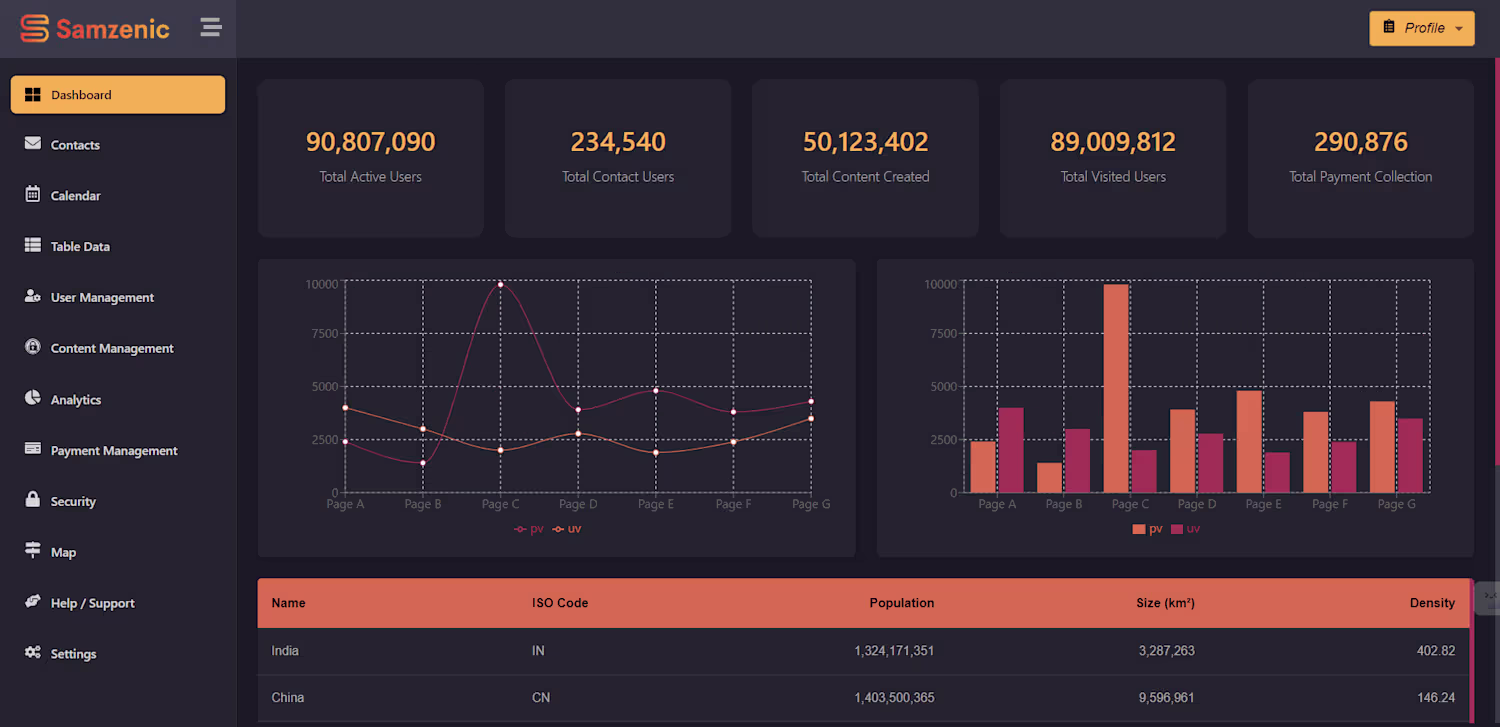Screen dimensions: 1500x727
Task: Select the Dashboard menu item
Action: click(118, 95)
